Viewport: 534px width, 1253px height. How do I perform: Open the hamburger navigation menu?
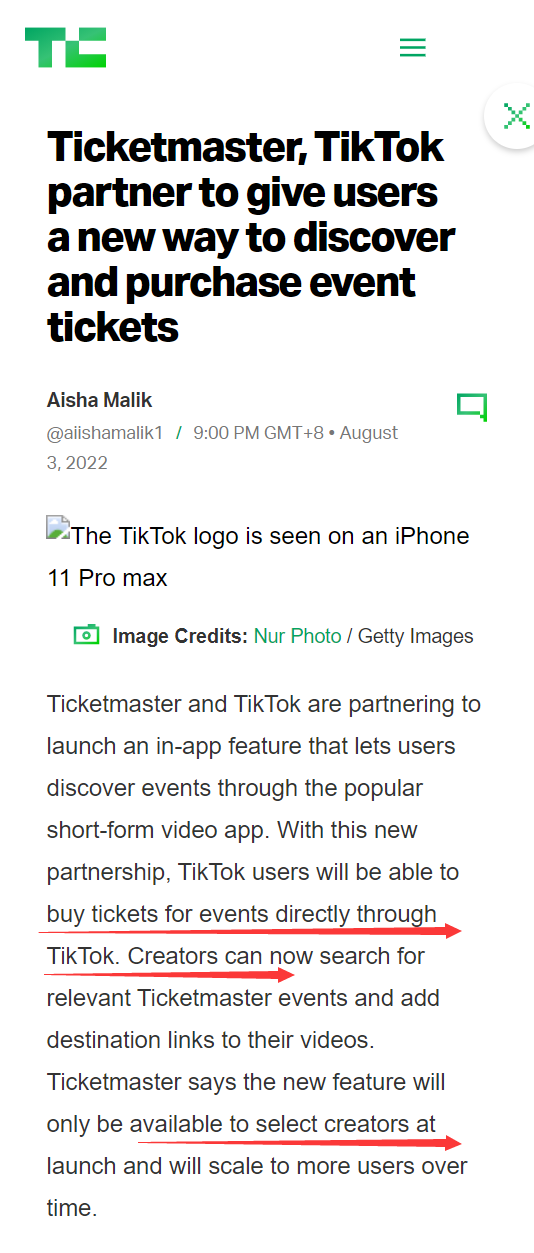pos(412,47)
